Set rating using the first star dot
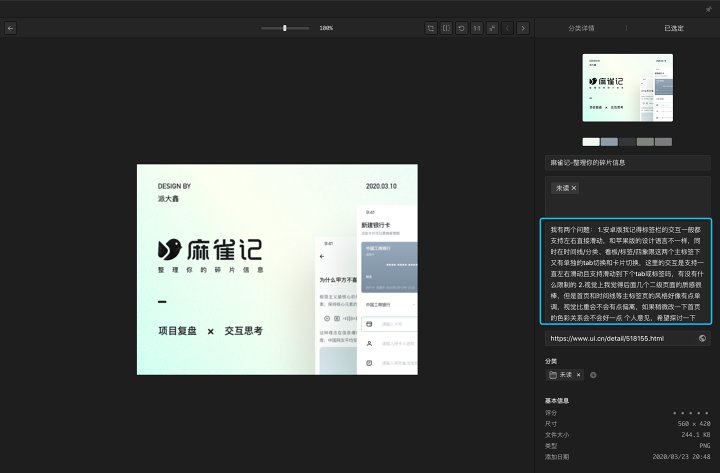Screen dimensions: 720x473 [674, 413]
